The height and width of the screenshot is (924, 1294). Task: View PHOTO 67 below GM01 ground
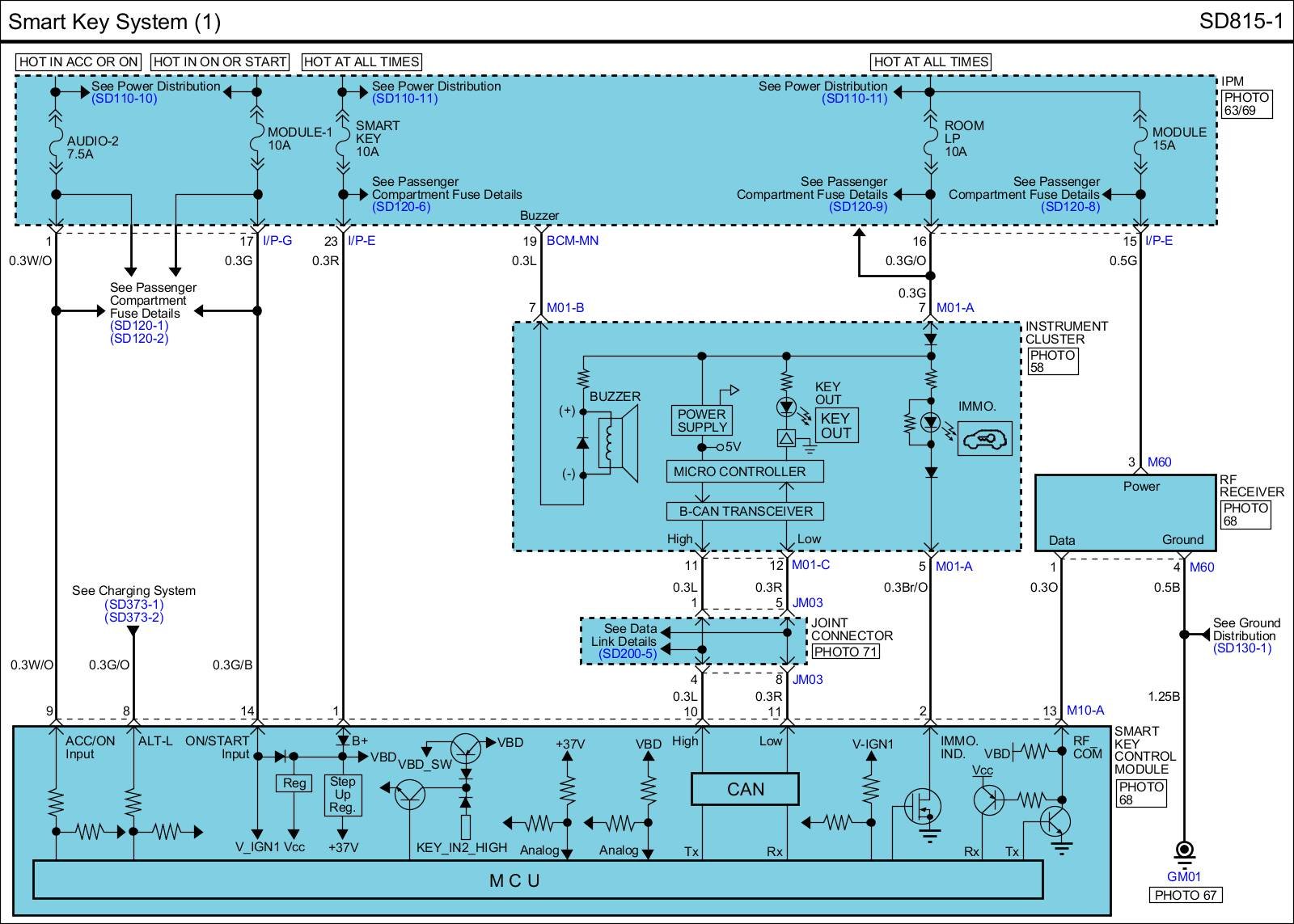1185,895
